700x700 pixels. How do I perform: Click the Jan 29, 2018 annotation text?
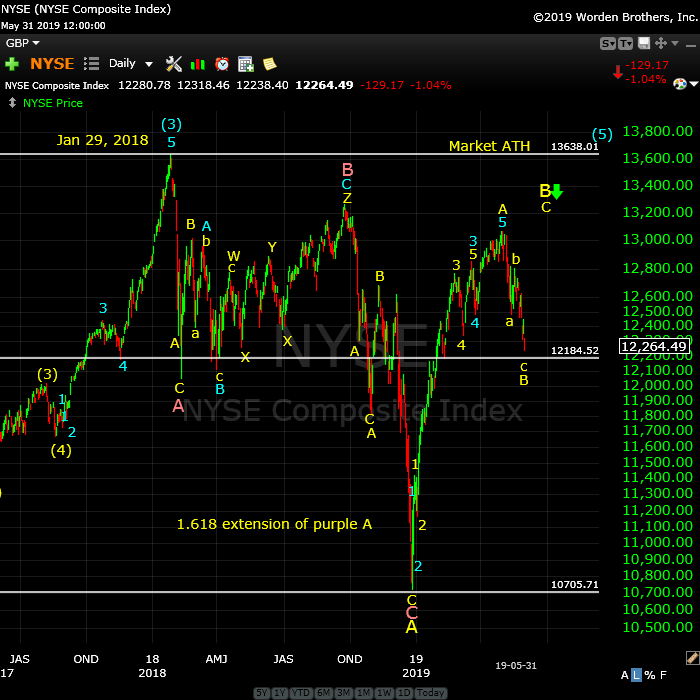click(102, 140)
